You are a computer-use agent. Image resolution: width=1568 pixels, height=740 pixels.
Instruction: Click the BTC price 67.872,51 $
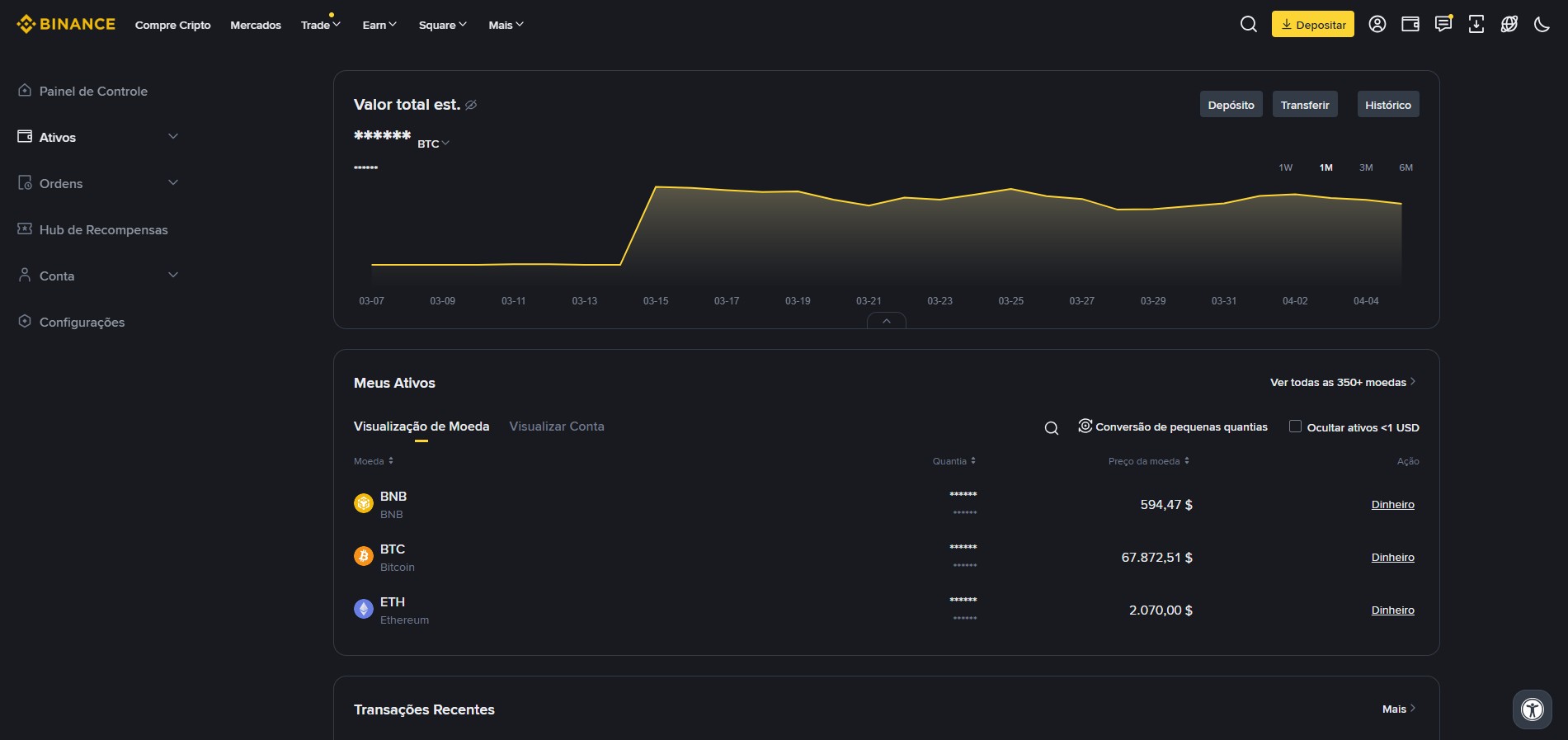tap(1156, 557)
